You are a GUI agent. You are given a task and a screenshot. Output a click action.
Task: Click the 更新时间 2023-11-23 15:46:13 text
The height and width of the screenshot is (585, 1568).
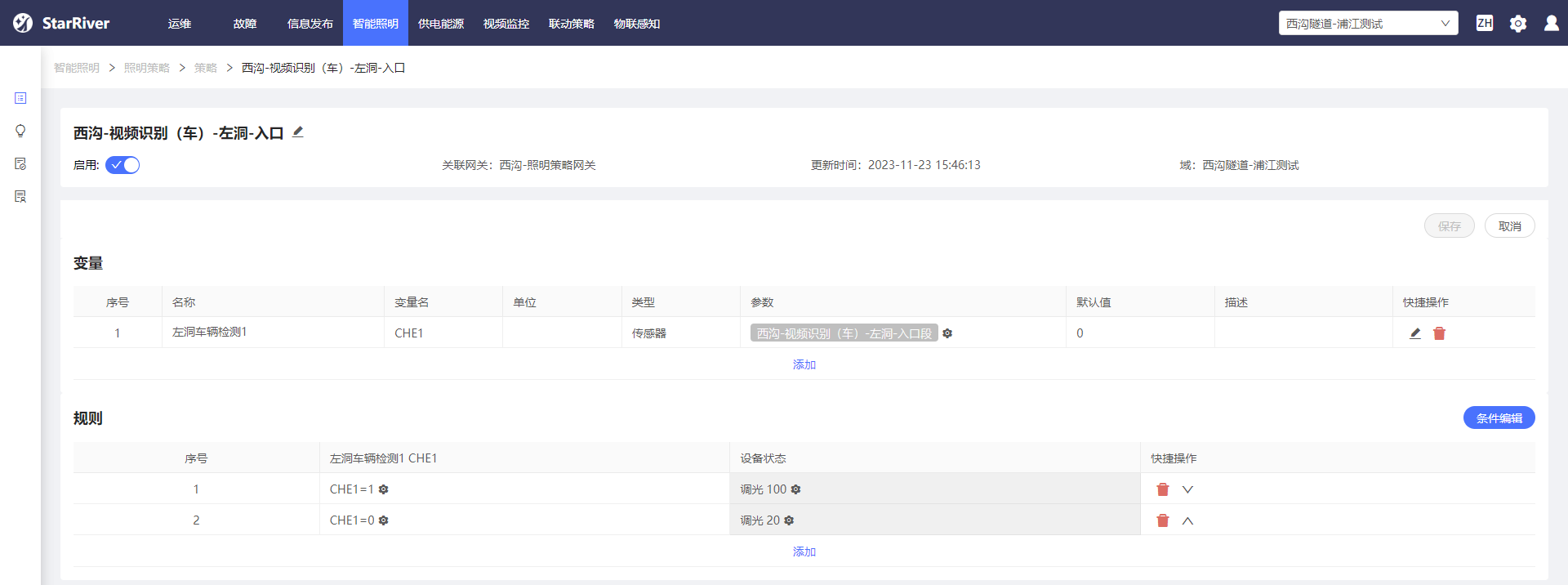896,165
